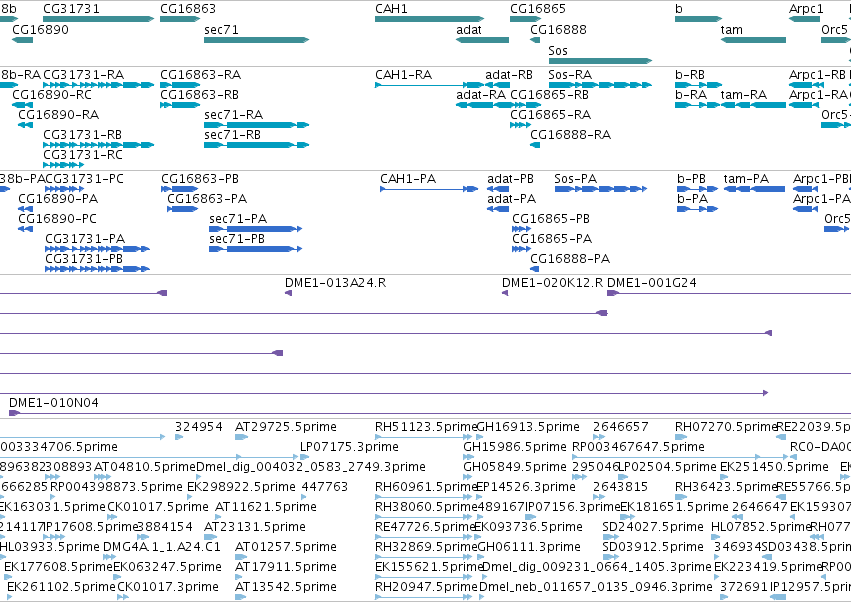
Task: Select the CG31731 gene label
Action: pos(71,9)
